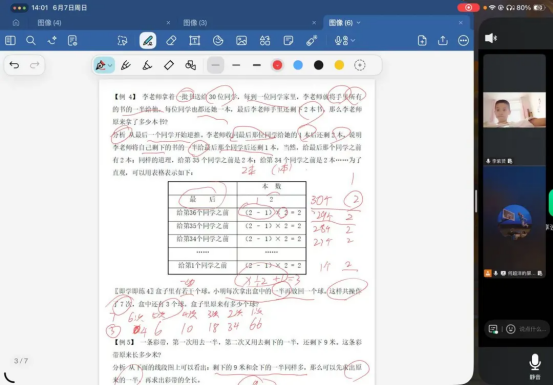
Task: Open the sticky note tool
Action: [x=288, y=41]
